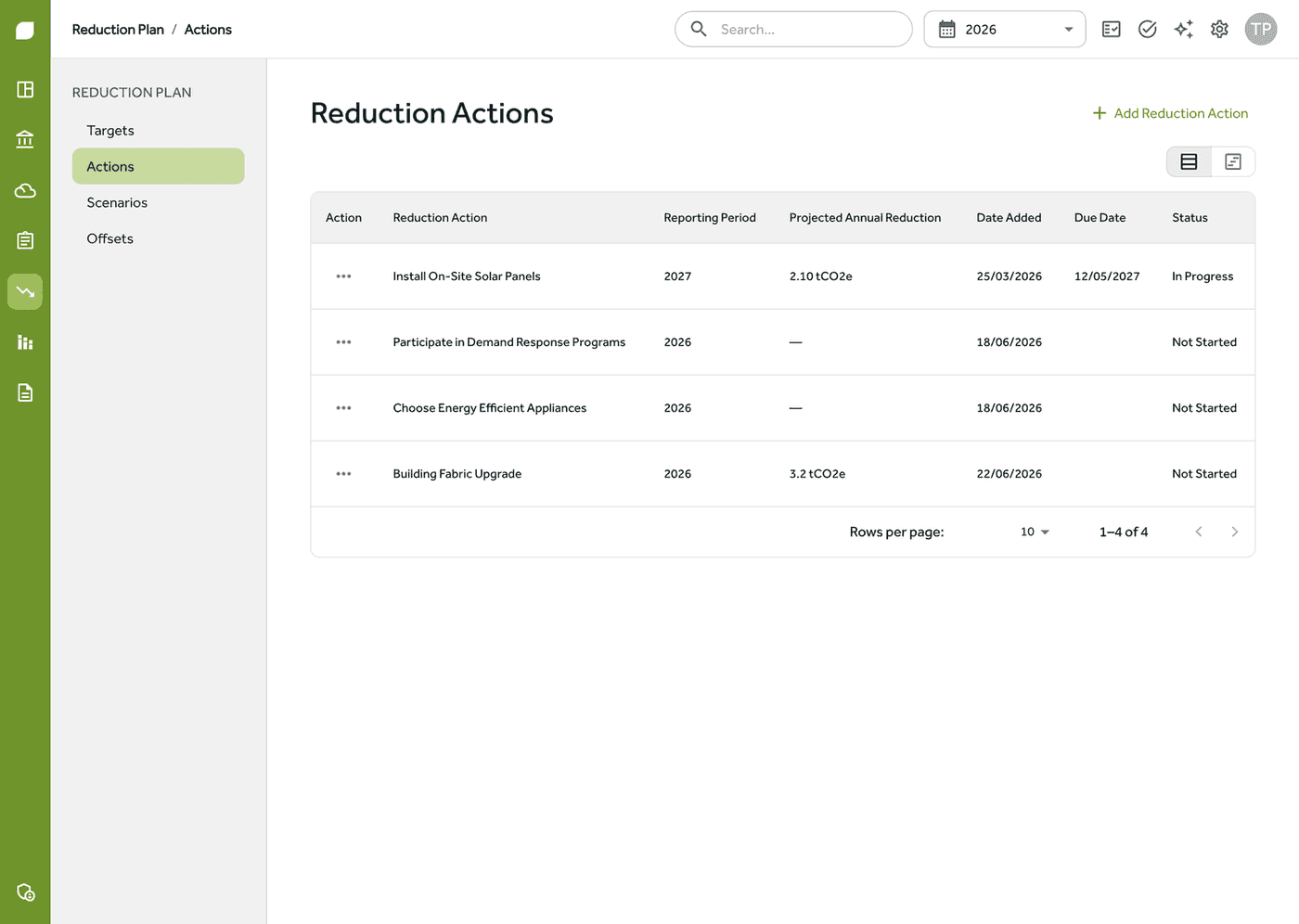Screen dimensions: 1299x924
Task: Open the dashboard layout sidebar icon
Action: tap(25, 89)
